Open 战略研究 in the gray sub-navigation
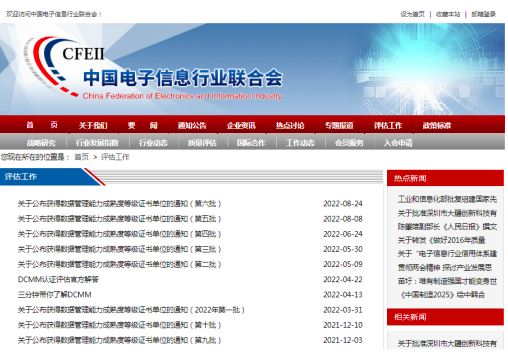 [x=41, y=143]
